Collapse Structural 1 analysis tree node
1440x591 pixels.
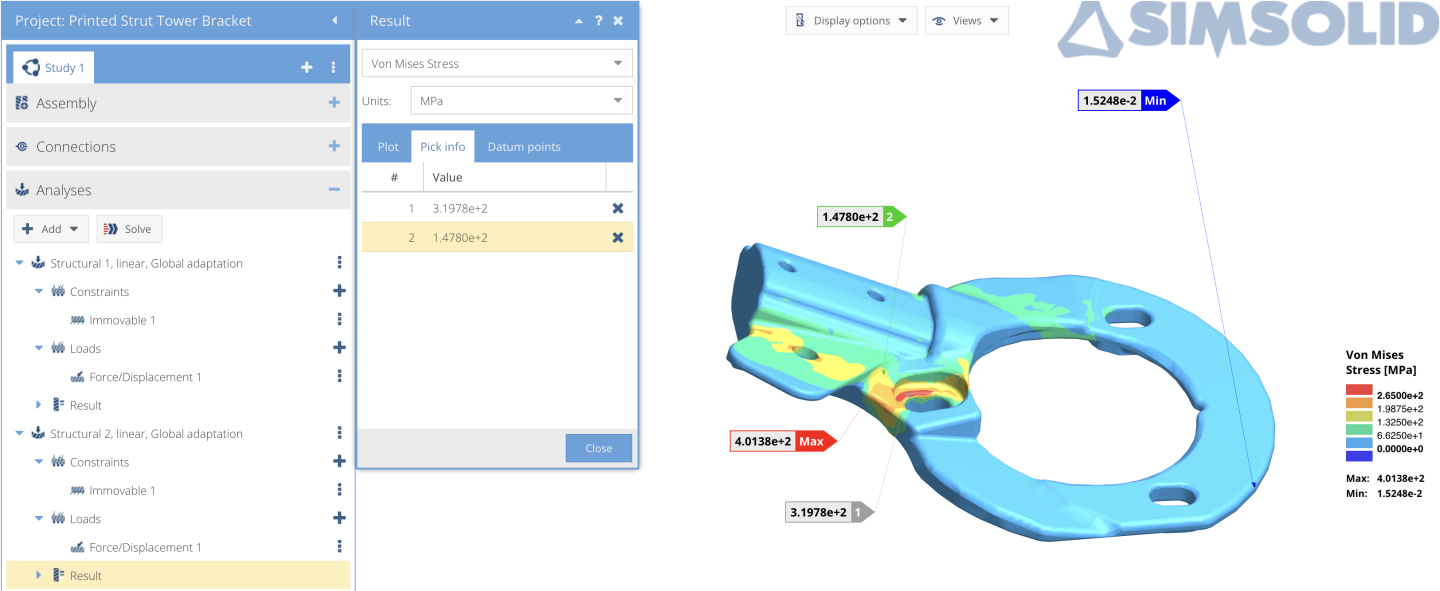[20, 263]
